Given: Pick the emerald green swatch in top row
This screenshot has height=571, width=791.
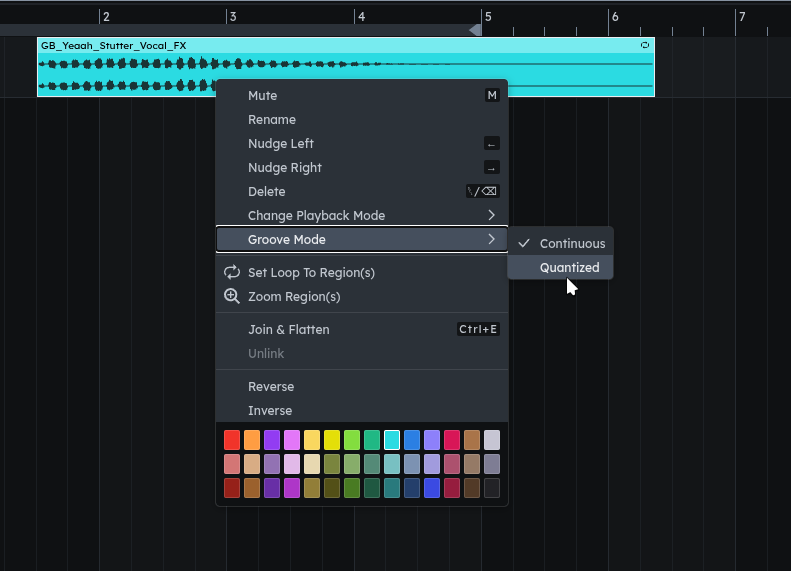Looking at the screenshot, I should coord(372,440).
